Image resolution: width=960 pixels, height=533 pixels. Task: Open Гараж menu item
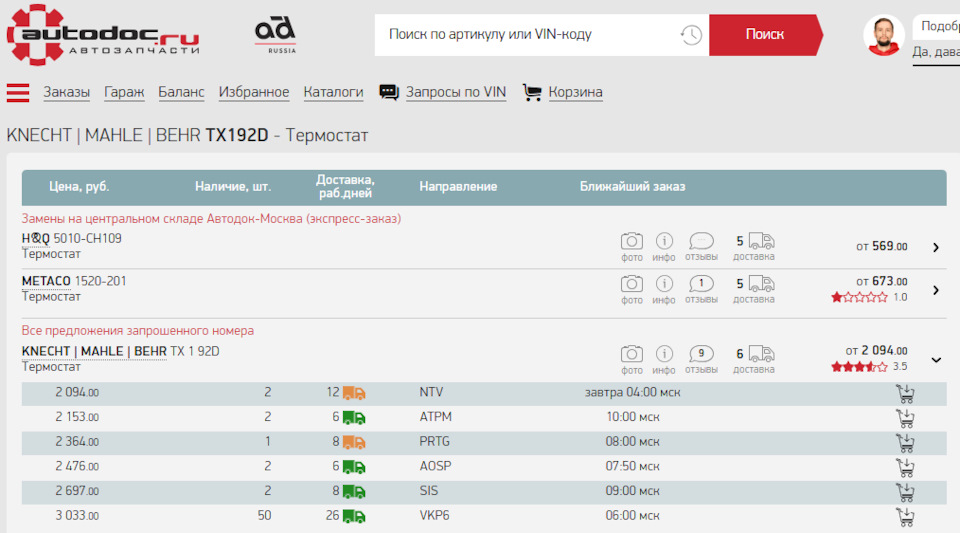pos(124,92)
